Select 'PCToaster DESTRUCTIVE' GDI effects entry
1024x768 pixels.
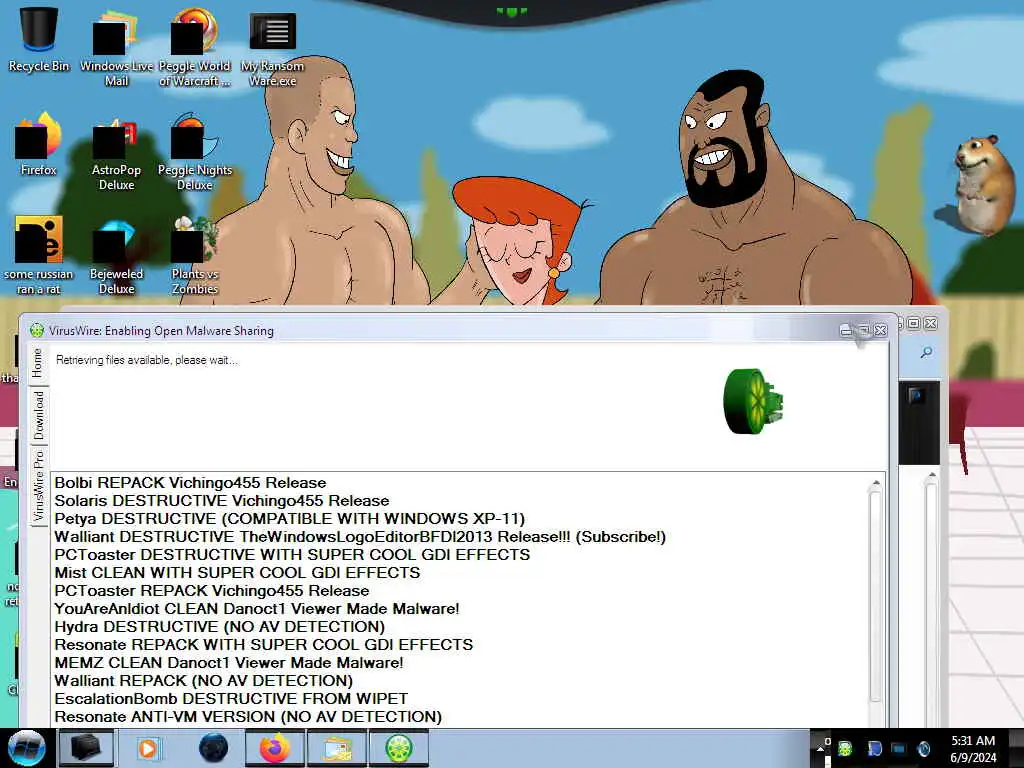coord(292,554)
